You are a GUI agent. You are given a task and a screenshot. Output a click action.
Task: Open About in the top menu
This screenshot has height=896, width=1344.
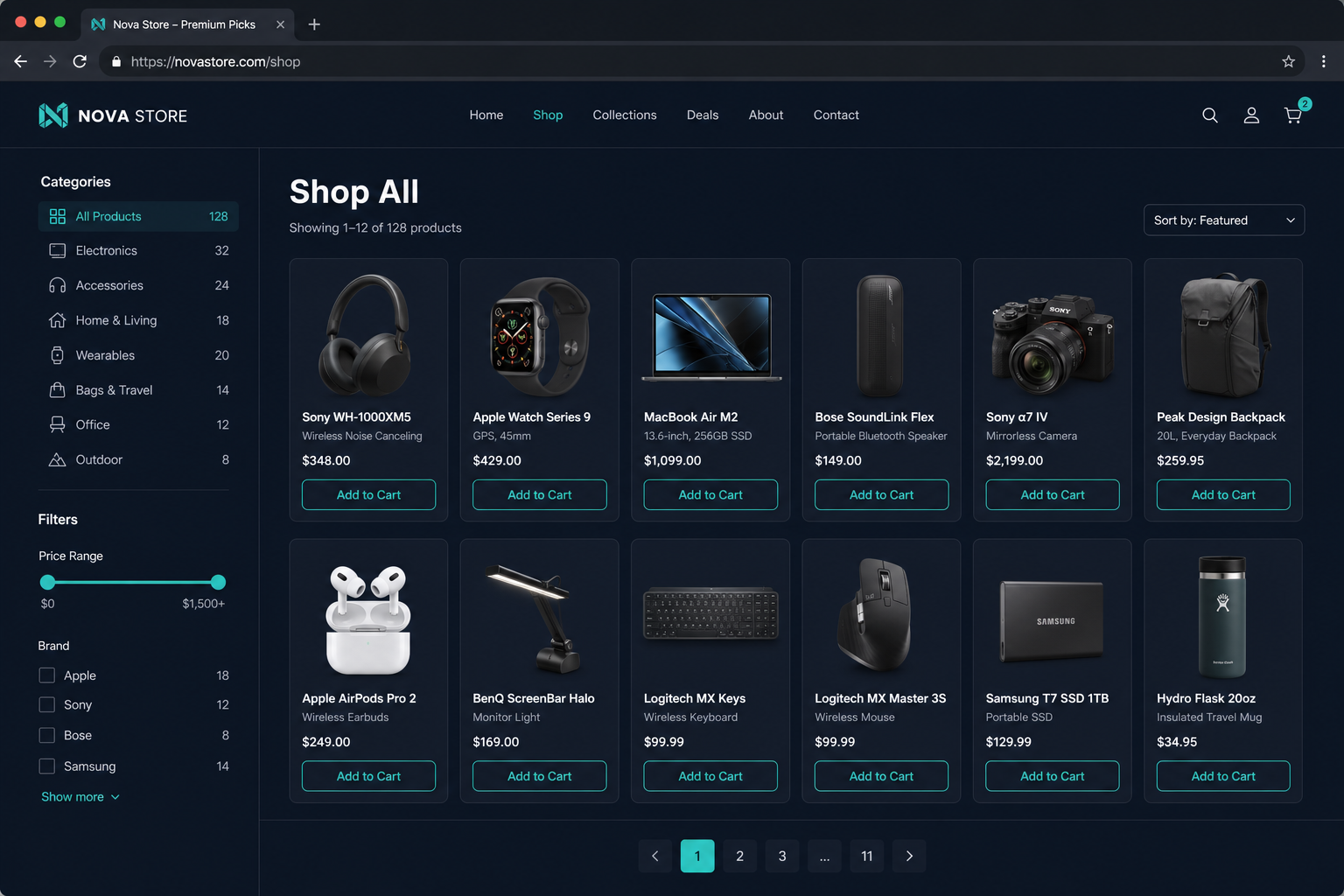[766, 115]
